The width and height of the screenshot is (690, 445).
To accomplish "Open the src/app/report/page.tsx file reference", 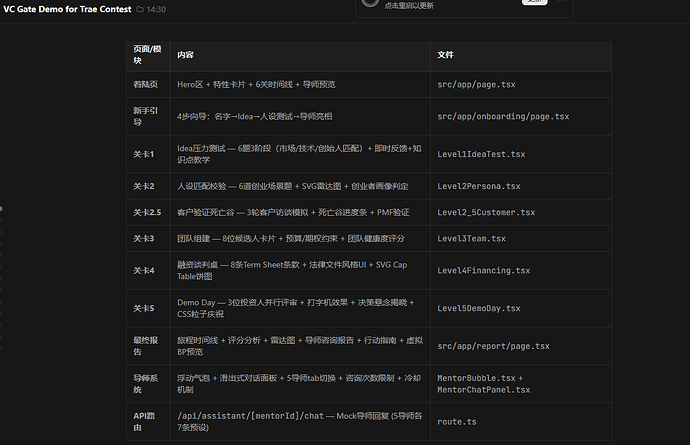I will coord(493,346).
